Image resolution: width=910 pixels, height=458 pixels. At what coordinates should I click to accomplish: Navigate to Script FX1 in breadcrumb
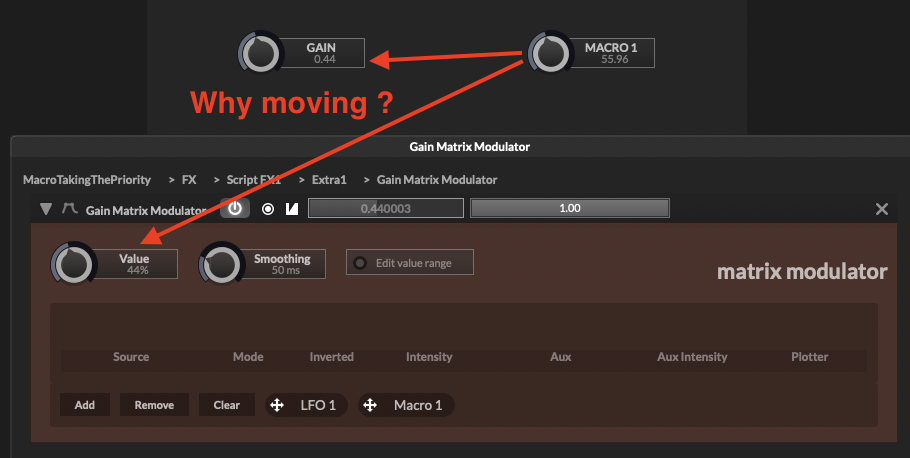click(254, 180)
